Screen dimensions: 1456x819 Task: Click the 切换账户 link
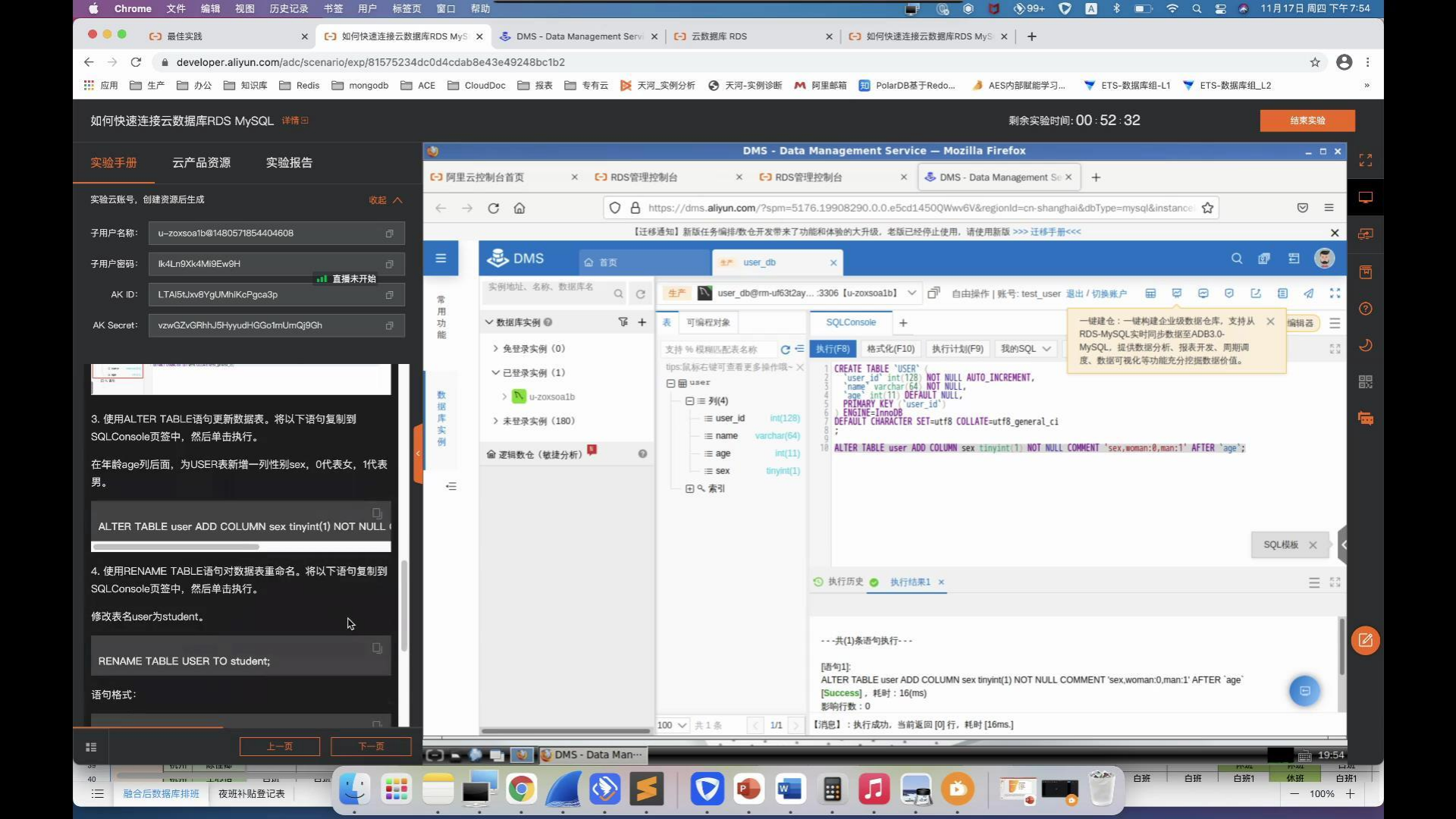pos(1109,294)
